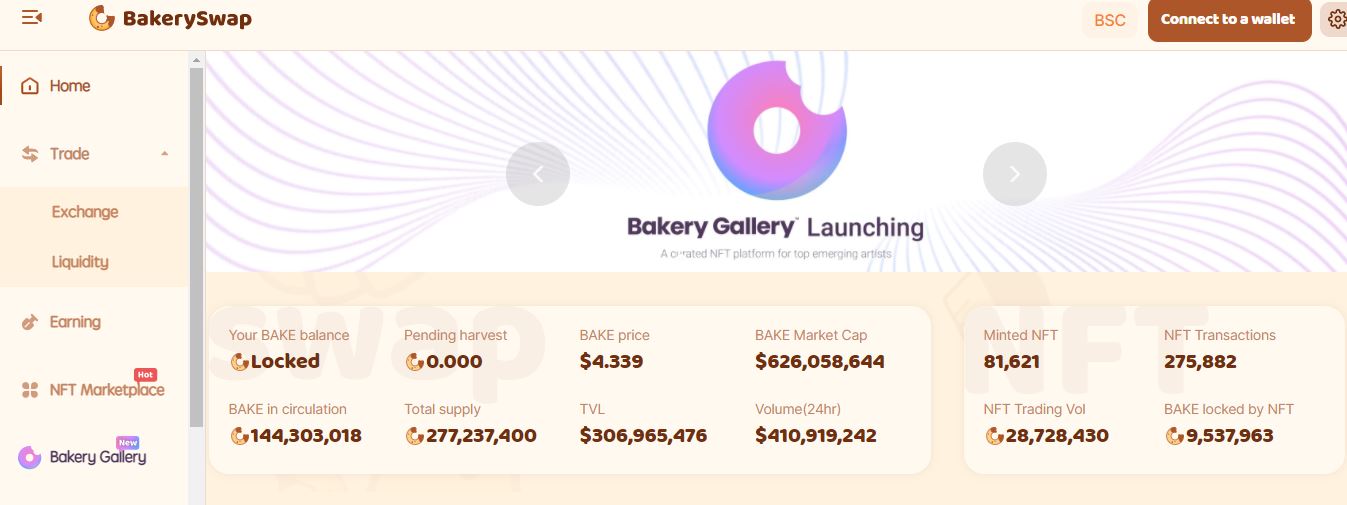
Task: Open the Liquidity menu item
Action: 80,262
